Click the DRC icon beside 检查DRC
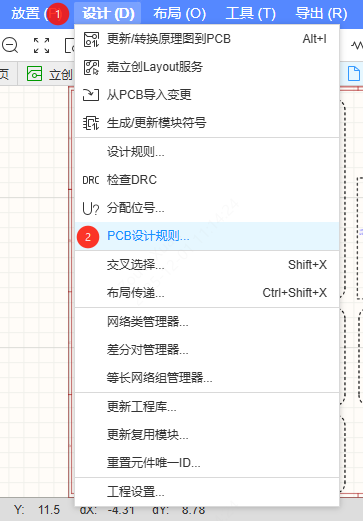The width and height of the screenshot is (363, 521). tap(91, 180)
